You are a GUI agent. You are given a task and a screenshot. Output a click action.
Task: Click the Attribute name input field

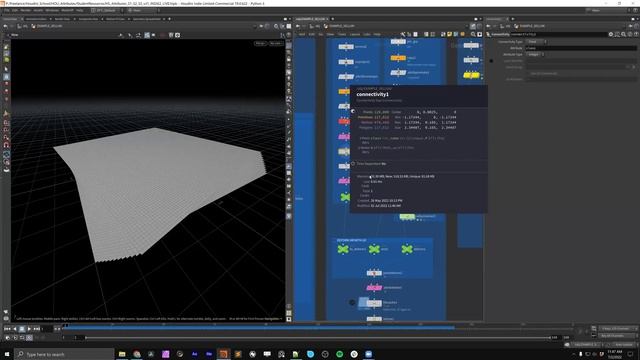[x=580, y=48]
